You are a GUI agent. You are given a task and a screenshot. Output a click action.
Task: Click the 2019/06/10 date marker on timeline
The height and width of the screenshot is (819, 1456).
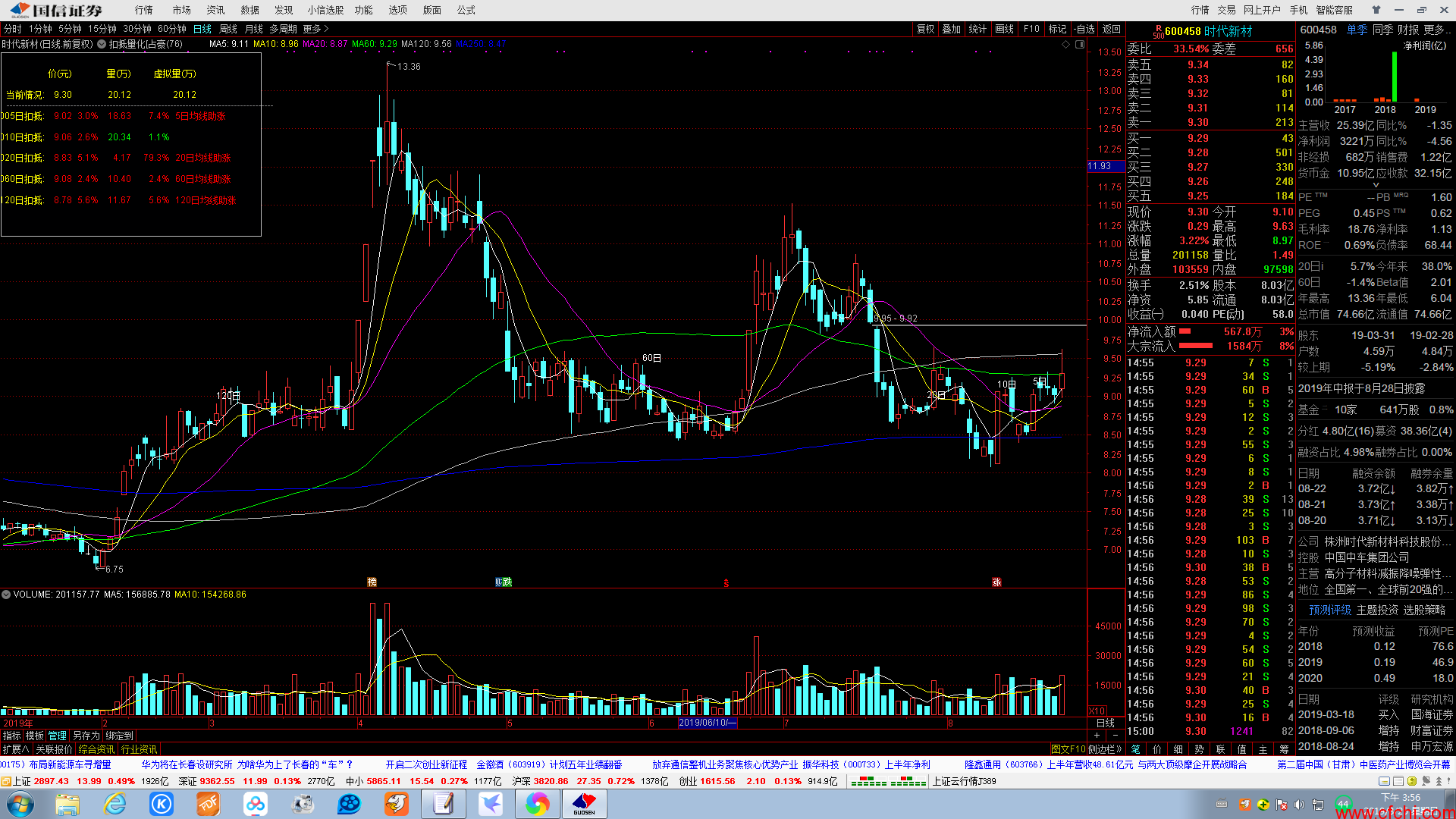(x=707, y=723)
